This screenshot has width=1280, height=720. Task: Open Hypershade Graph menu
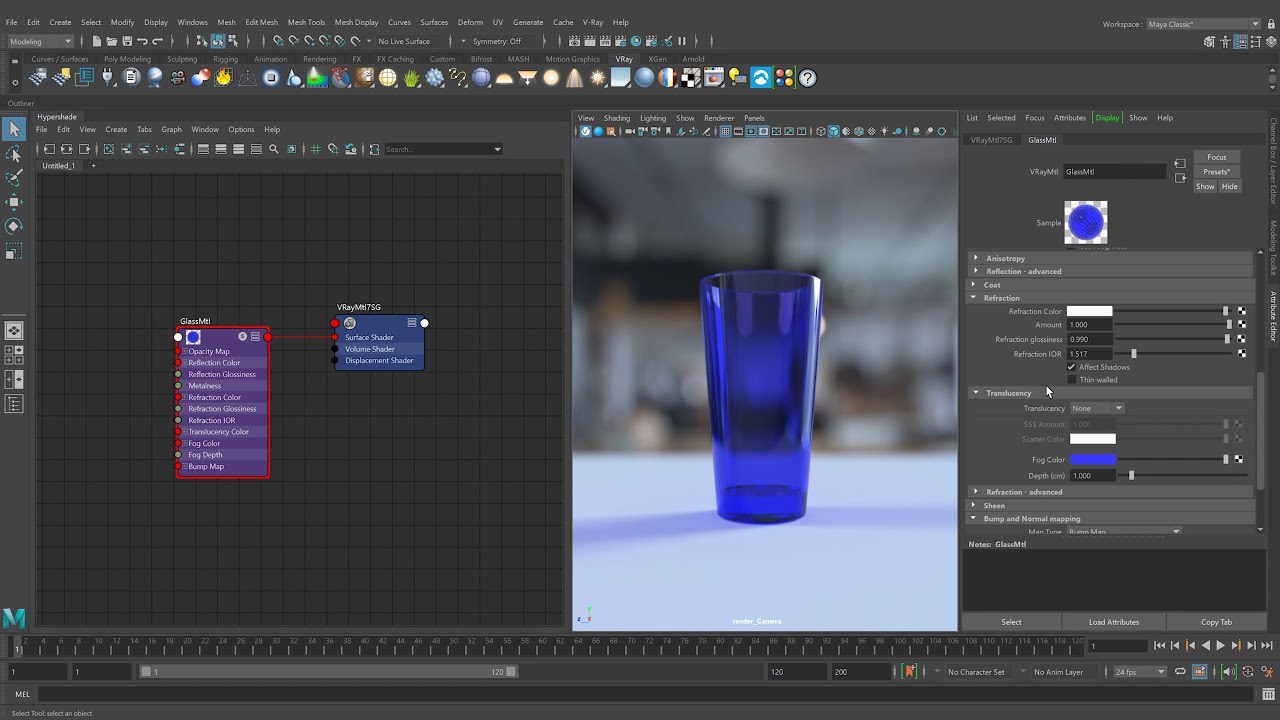pos(171,129)
